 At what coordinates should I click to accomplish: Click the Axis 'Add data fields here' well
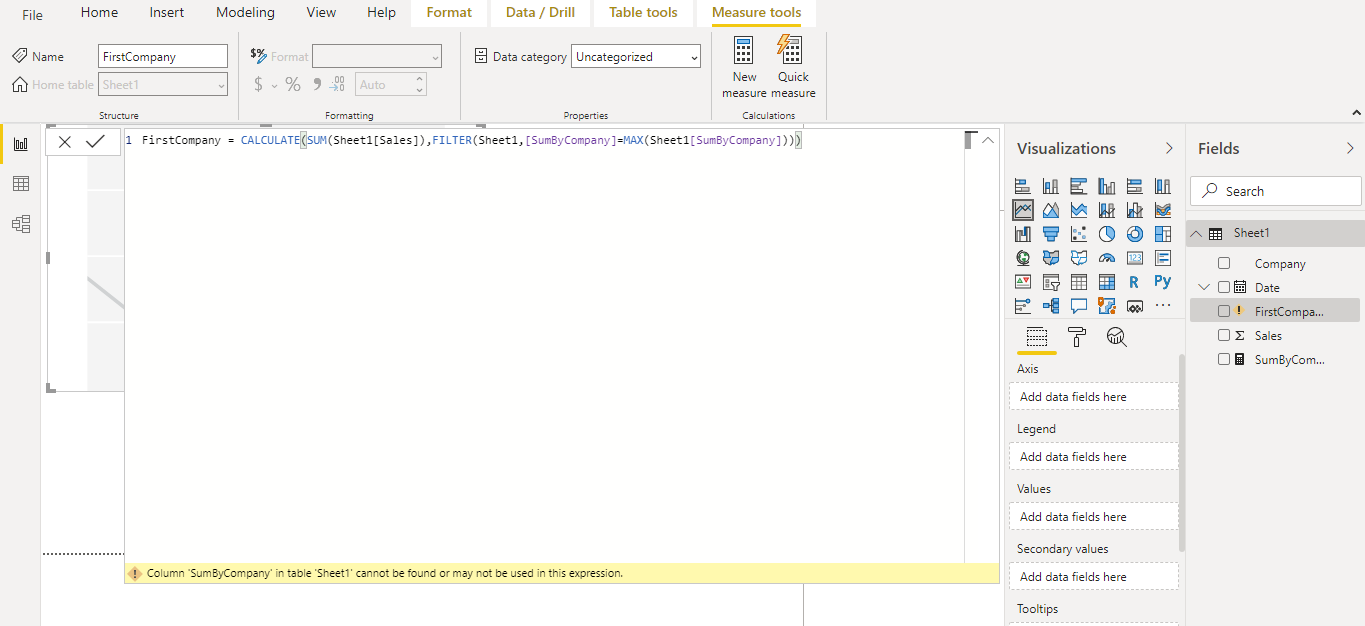(x=1093, y=397)
